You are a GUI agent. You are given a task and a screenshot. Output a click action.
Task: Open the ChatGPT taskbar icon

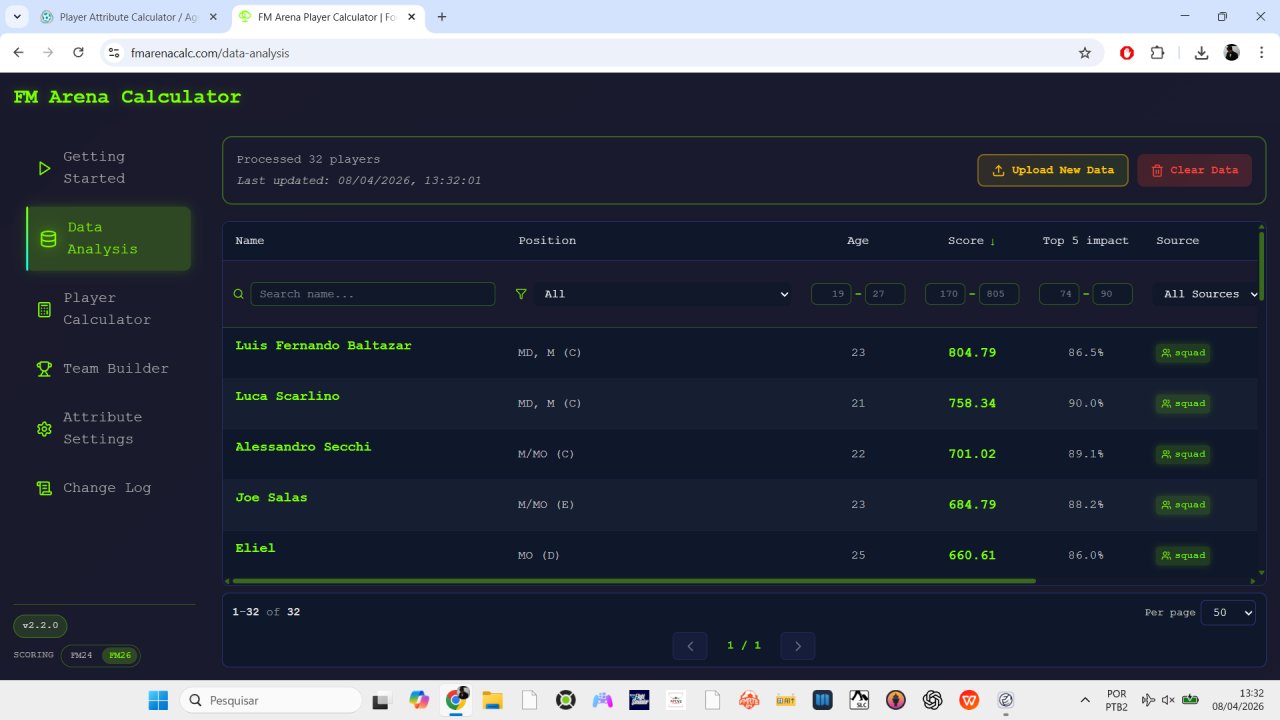(933, 700)
